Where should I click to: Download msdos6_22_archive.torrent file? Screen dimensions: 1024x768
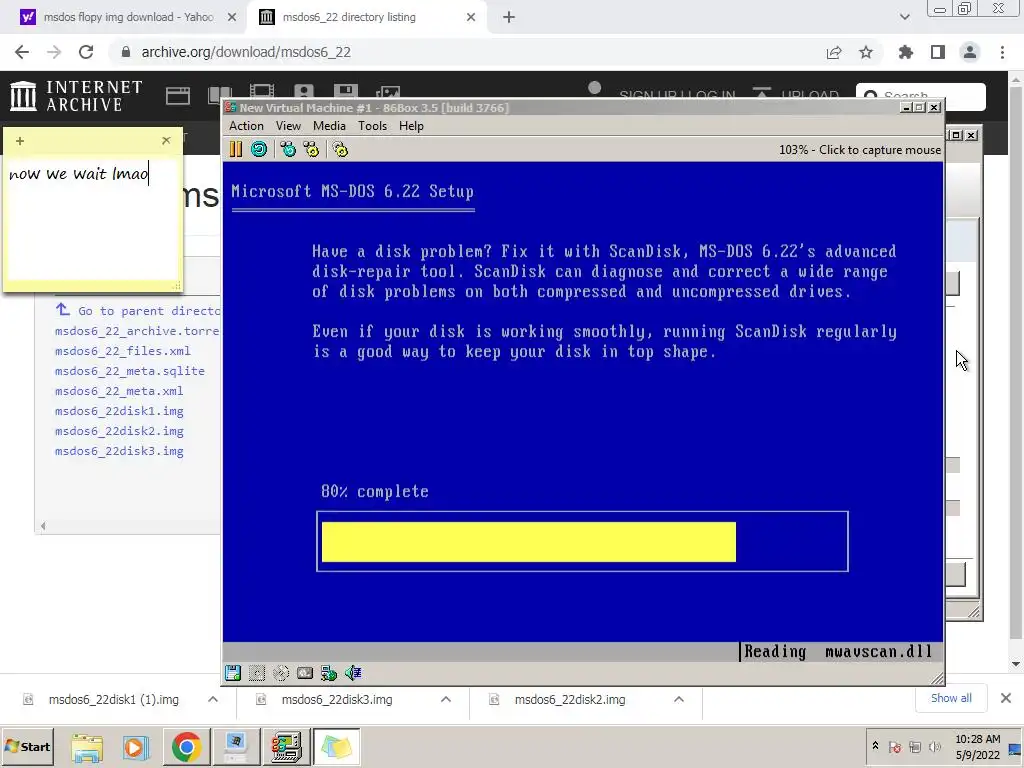click(138, 331)
